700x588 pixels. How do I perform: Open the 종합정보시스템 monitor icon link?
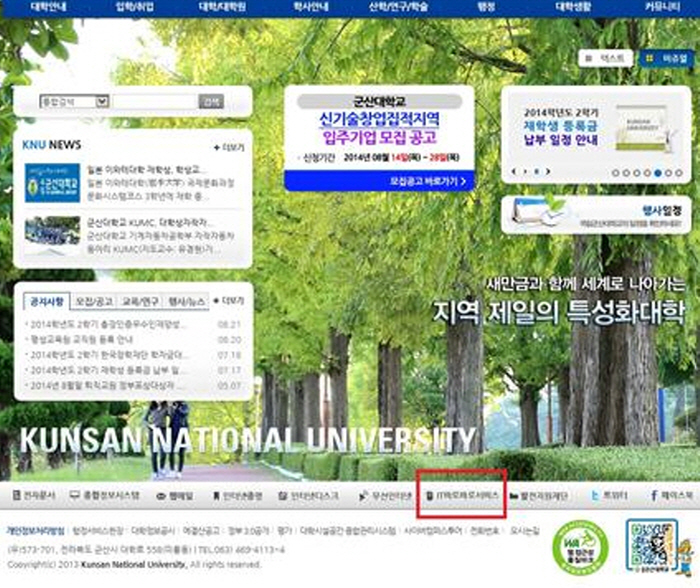click(104, 495)
